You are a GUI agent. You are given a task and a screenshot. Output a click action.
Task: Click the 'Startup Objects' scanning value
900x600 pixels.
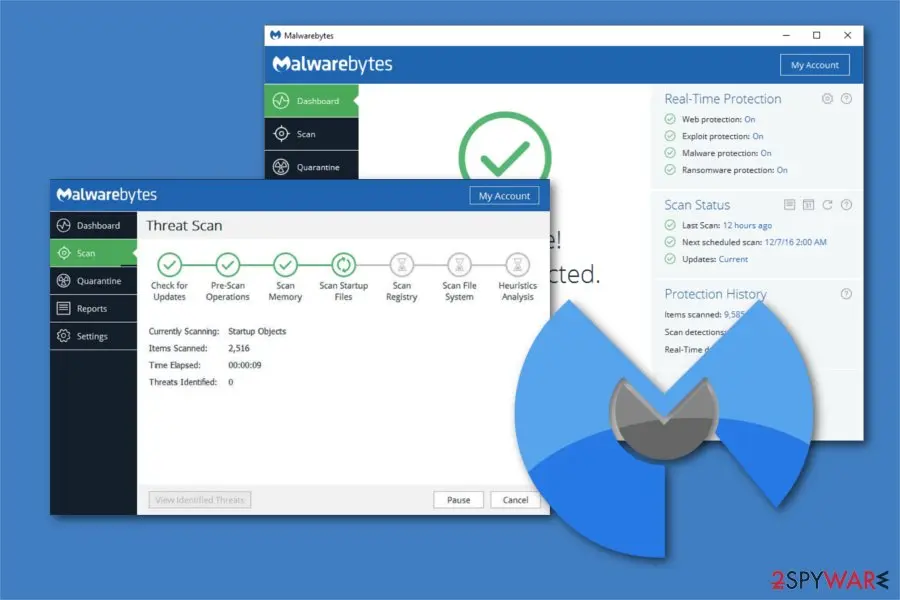tap(257, 331)
